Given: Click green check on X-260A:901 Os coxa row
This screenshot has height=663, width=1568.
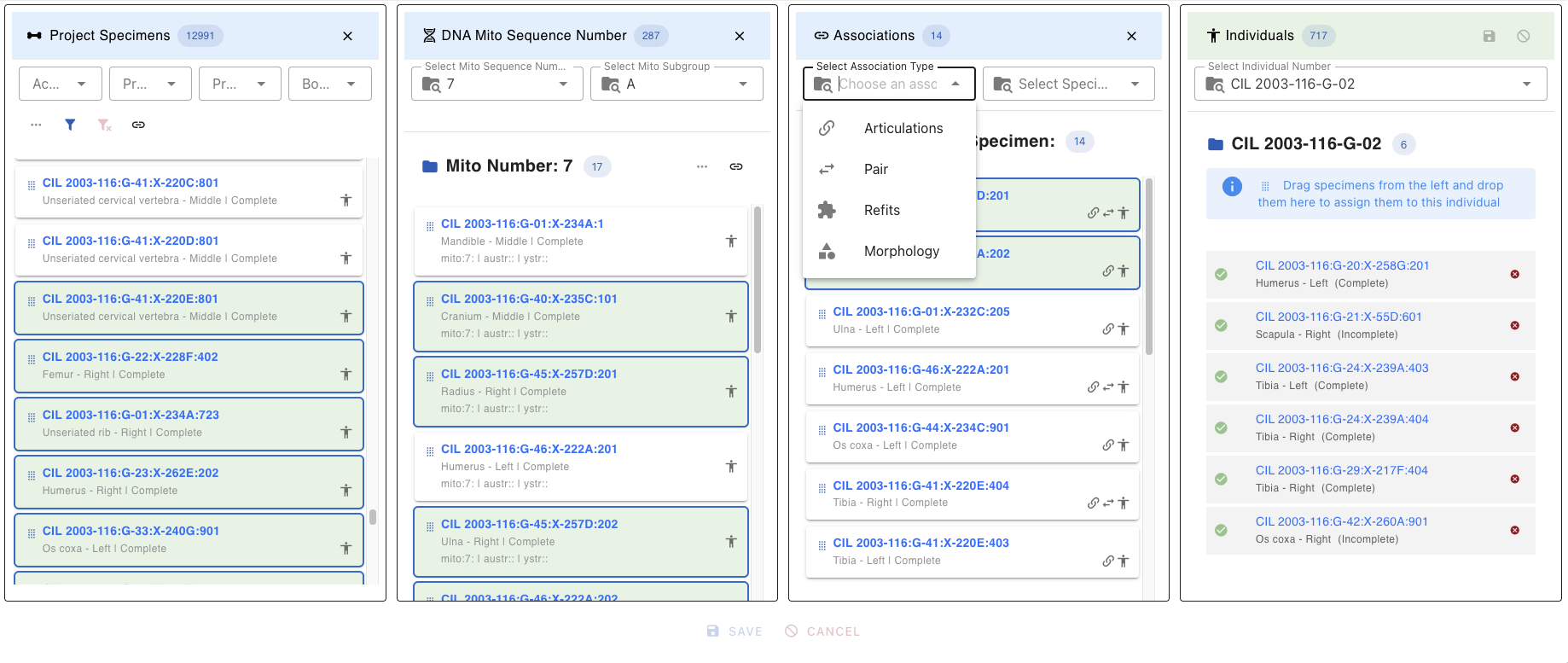Looking at the screenshot, I should point(1221,530).
